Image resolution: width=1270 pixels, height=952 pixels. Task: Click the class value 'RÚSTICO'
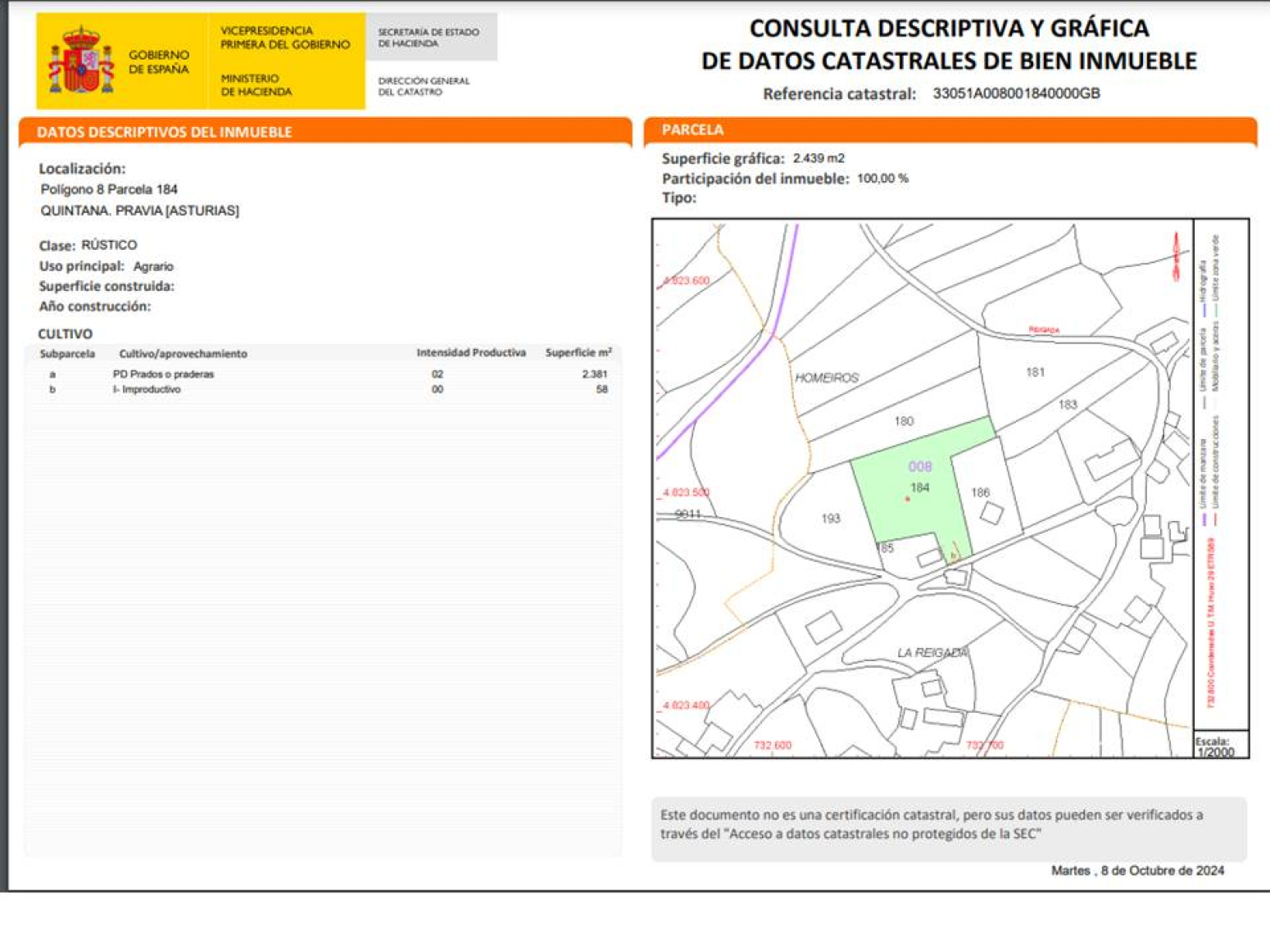coord(109,245)
